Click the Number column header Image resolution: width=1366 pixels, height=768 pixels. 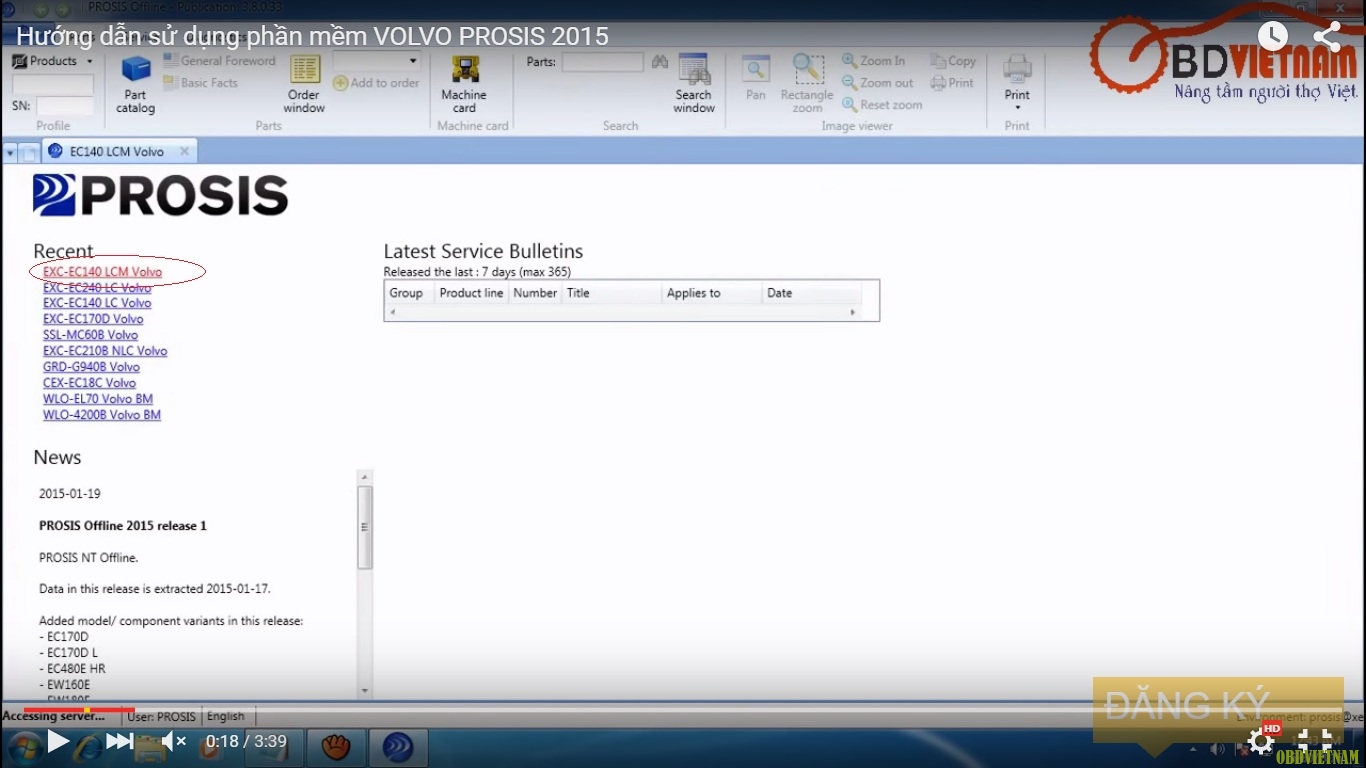[535, 293]
